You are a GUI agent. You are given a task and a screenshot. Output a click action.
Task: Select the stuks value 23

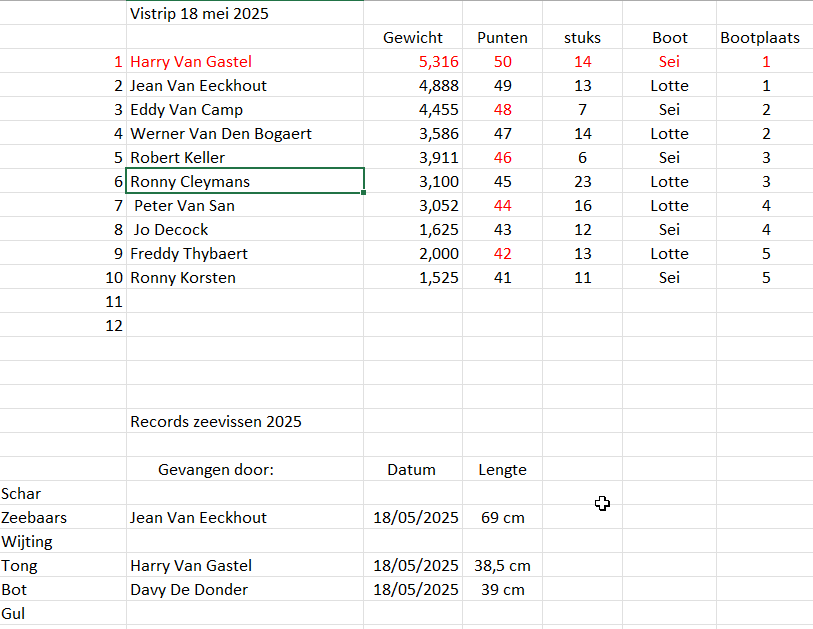coord(582,181)
